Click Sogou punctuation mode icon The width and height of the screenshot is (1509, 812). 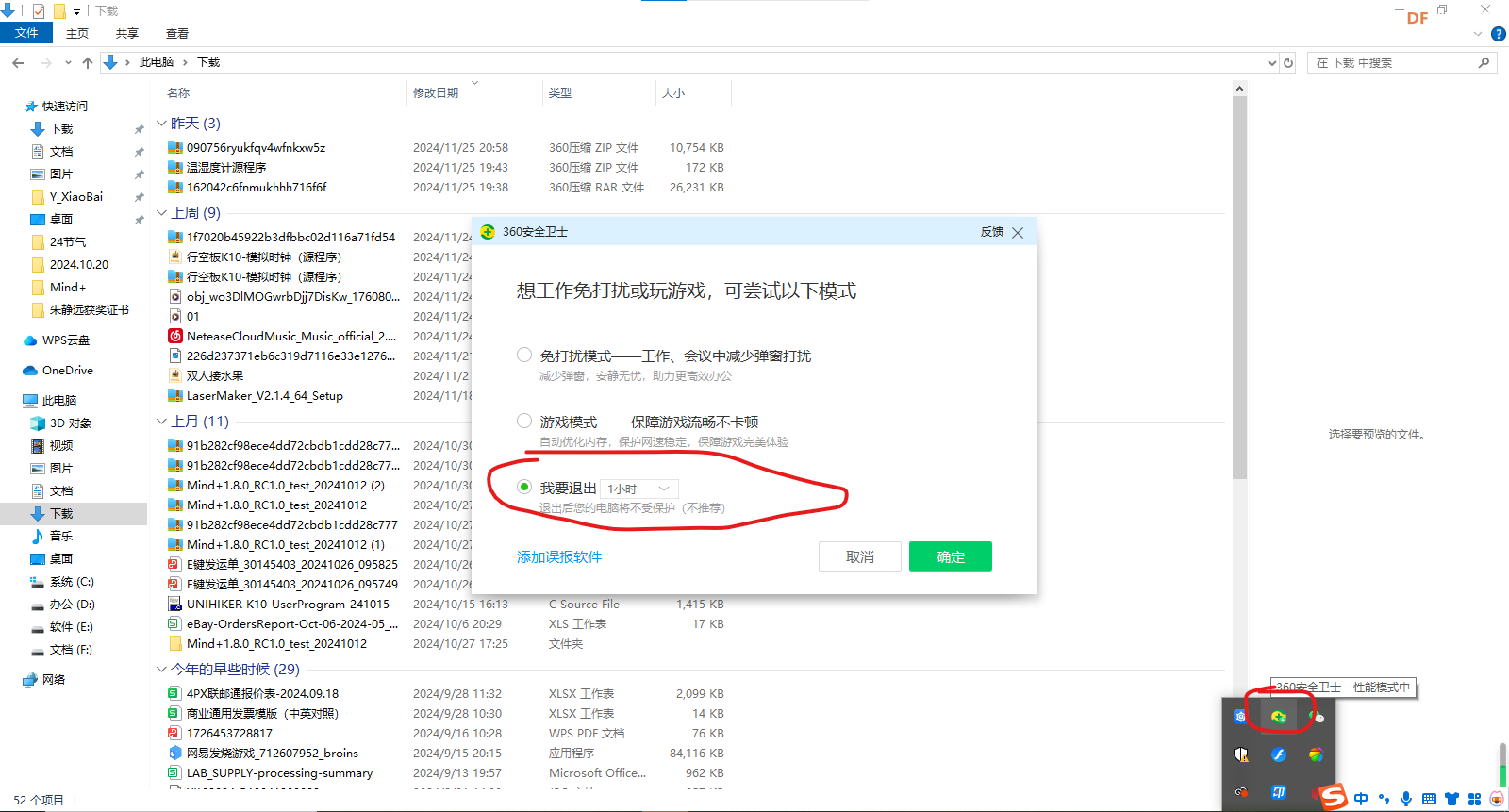1384,799
